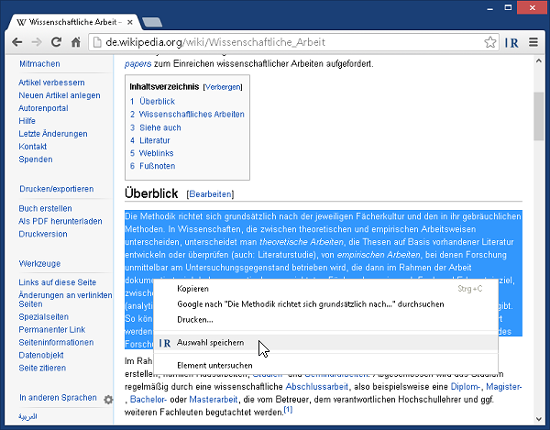Viewport: 550px width, 430px height.
Task: Visit the Autorenportal sidebar link
Action: click(43, 108)
